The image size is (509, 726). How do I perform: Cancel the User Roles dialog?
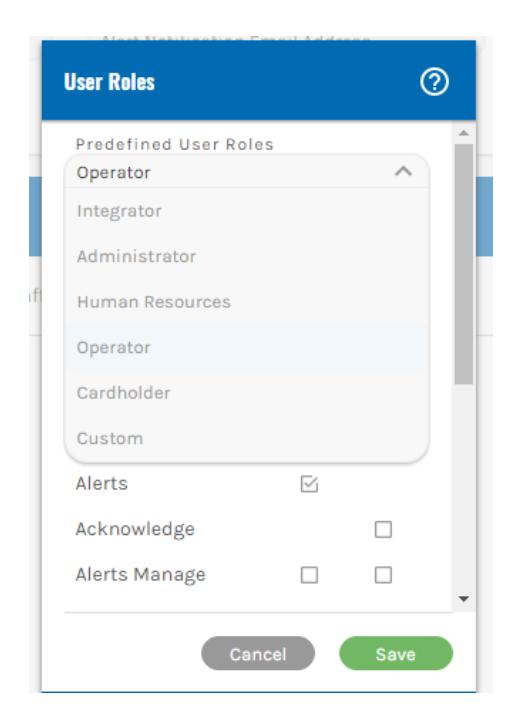point(258,653)
